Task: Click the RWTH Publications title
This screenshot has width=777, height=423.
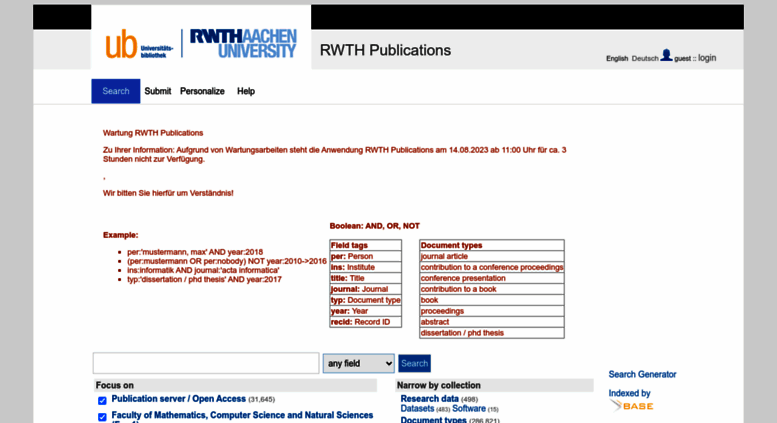Action: [385, 50]
